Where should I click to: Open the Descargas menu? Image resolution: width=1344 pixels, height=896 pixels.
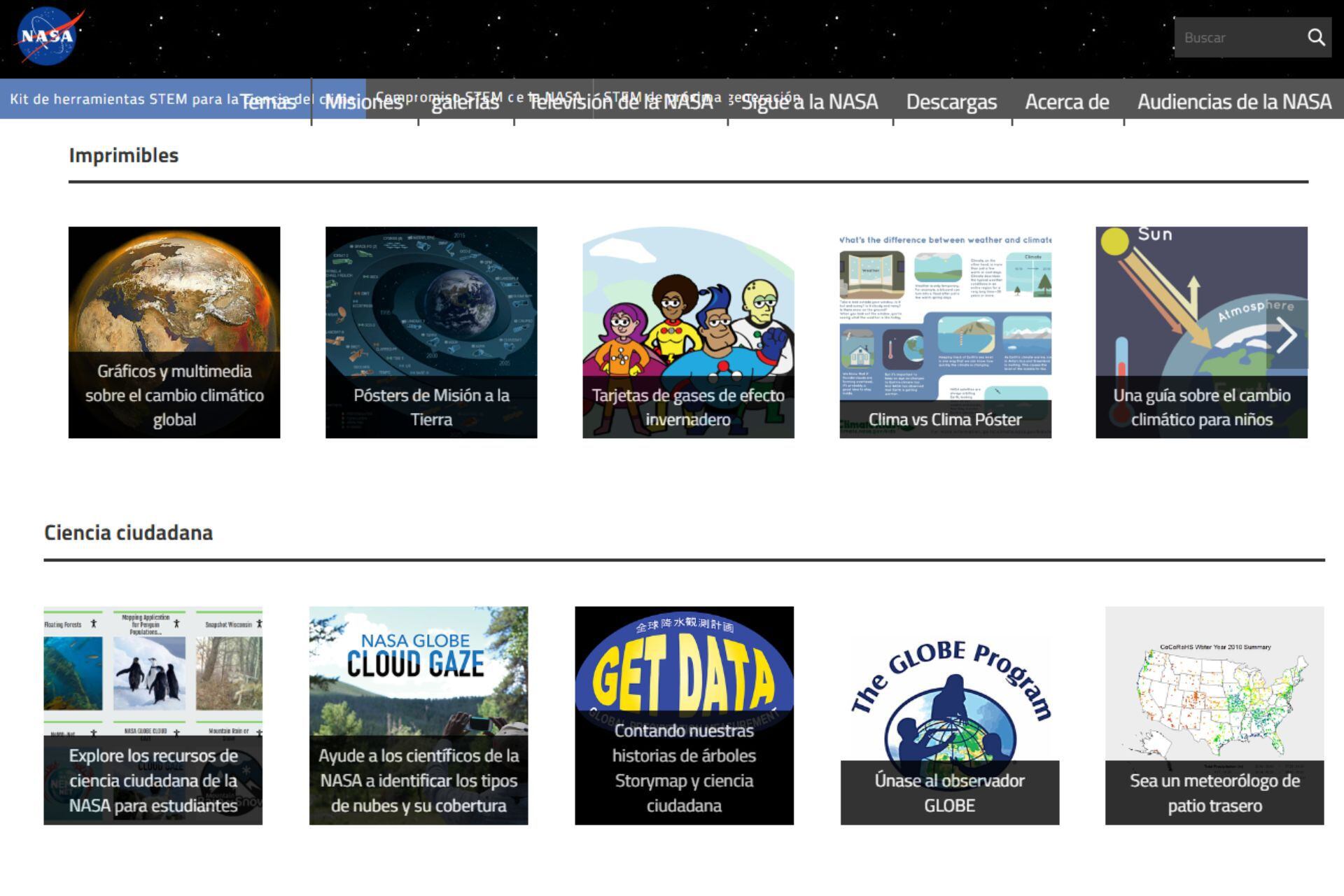951,102
